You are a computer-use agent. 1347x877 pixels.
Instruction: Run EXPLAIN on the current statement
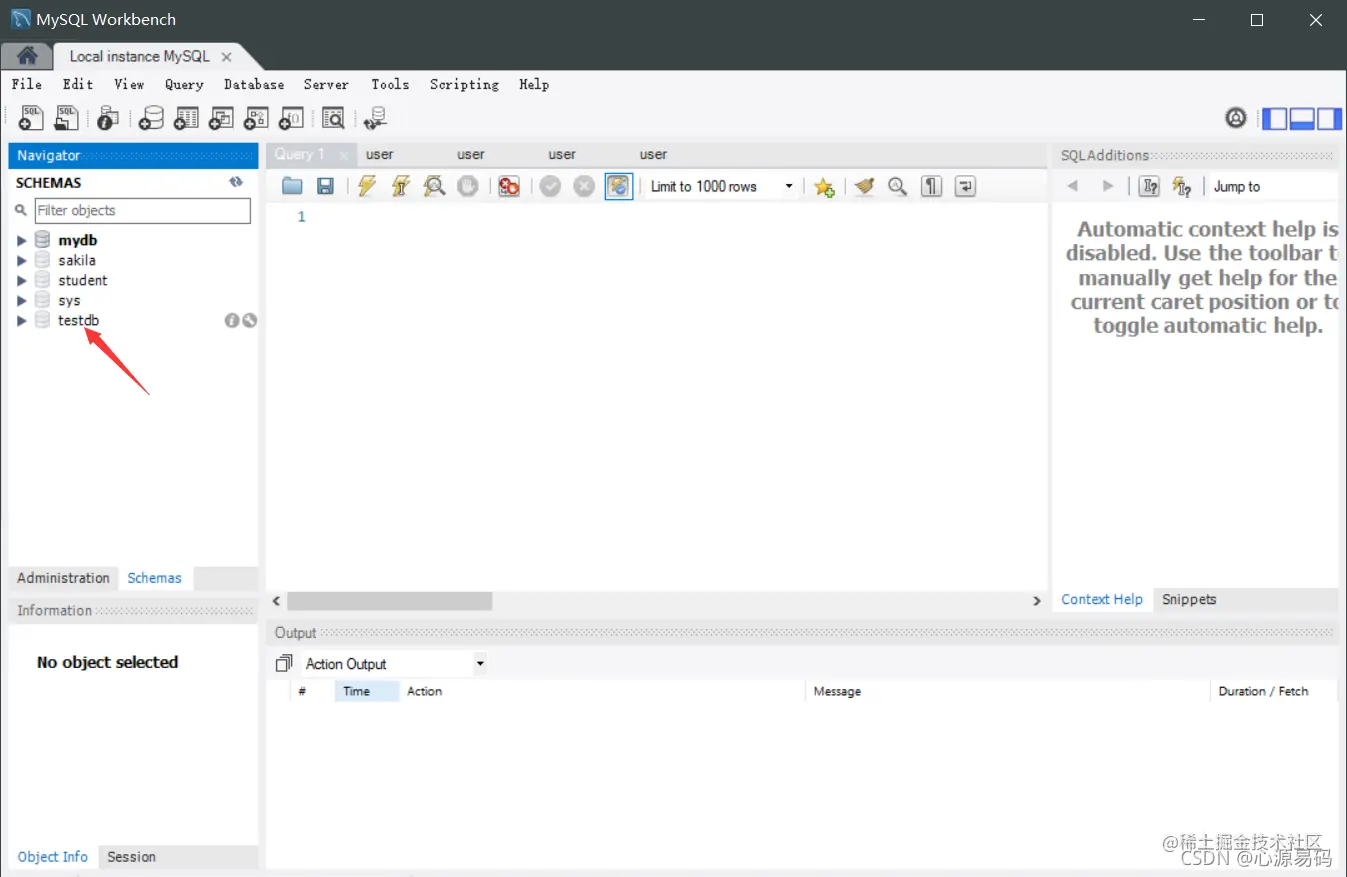tap(434, 186)
